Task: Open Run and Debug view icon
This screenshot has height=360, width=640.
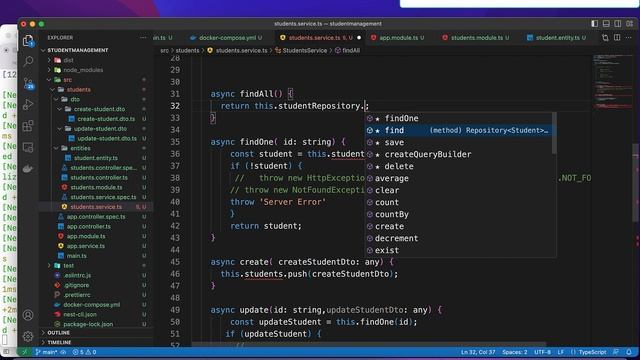Action: (28, 104)
